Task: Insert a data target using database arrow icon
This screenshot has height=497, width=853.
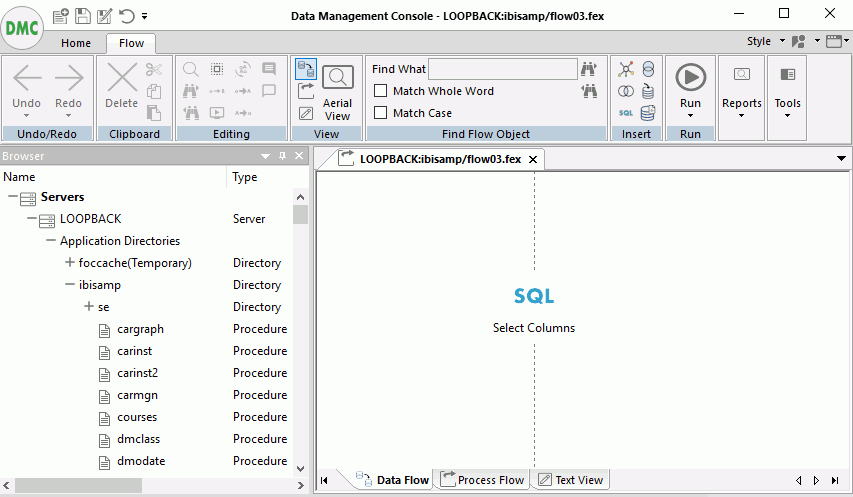Action: tap(648, 91)
